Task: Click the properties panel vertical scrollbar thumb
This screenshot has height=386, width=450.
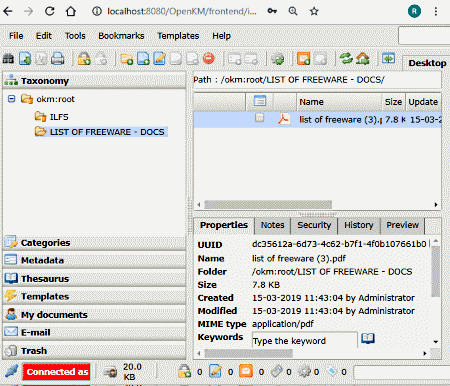Action: pyautogui.click(x=435, y=271)
